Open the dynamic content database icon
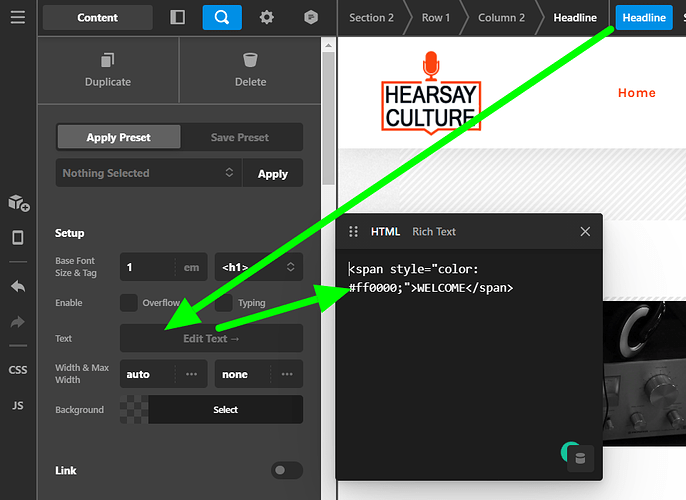Viewport: 686px width, 500px height. click(x=580, y=458)
